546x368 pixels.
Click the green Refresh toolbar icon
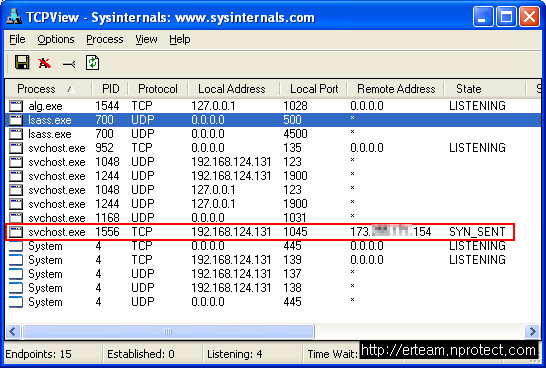[x=92, y=63]
